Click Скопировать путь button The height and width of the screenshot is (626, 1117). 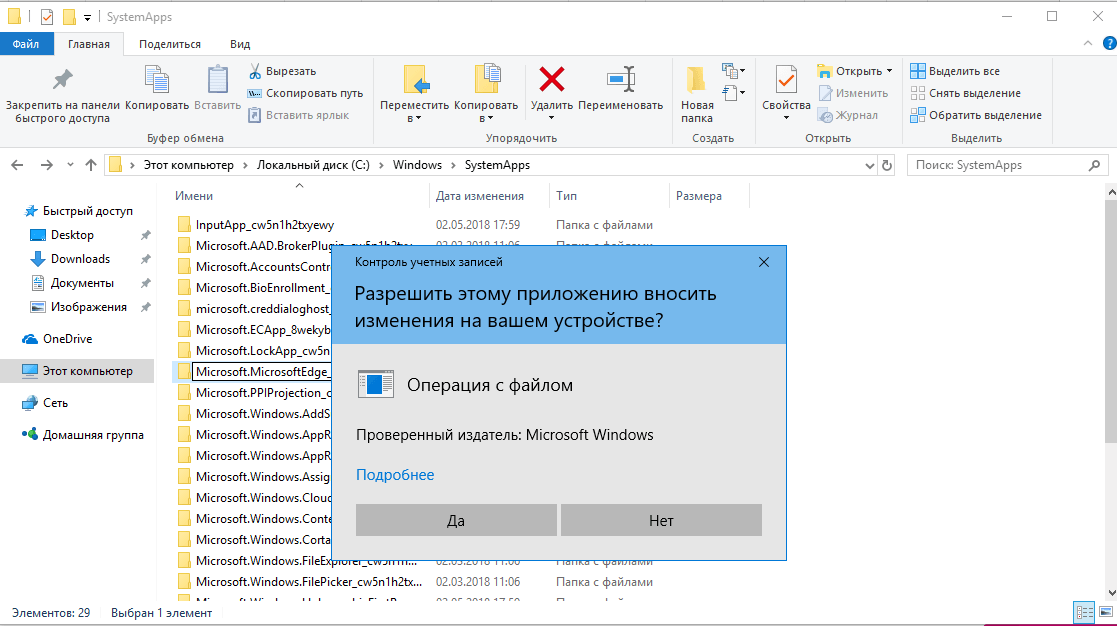pos(305,93)
